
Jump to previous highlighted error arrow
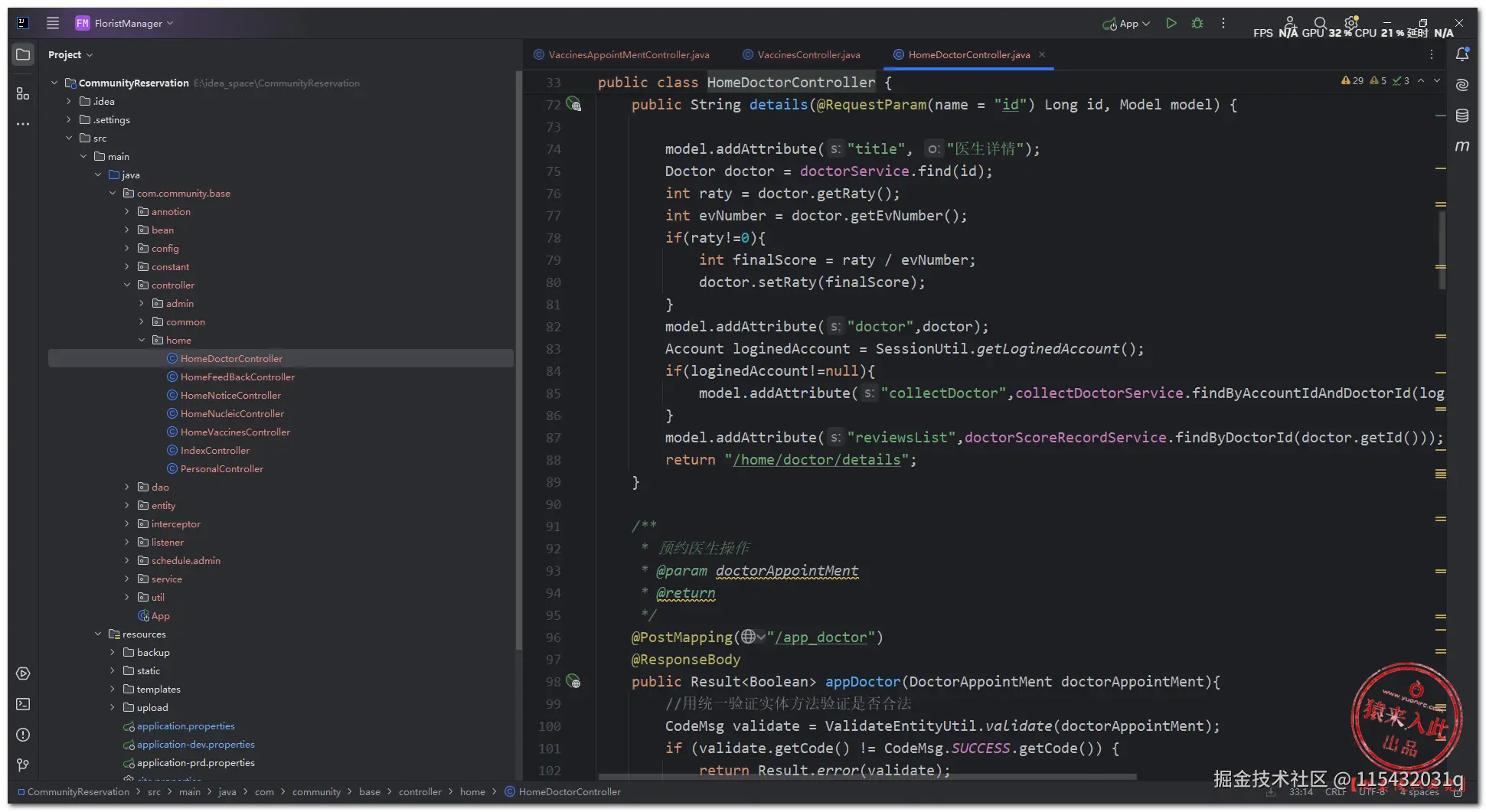click(1421, 80)
